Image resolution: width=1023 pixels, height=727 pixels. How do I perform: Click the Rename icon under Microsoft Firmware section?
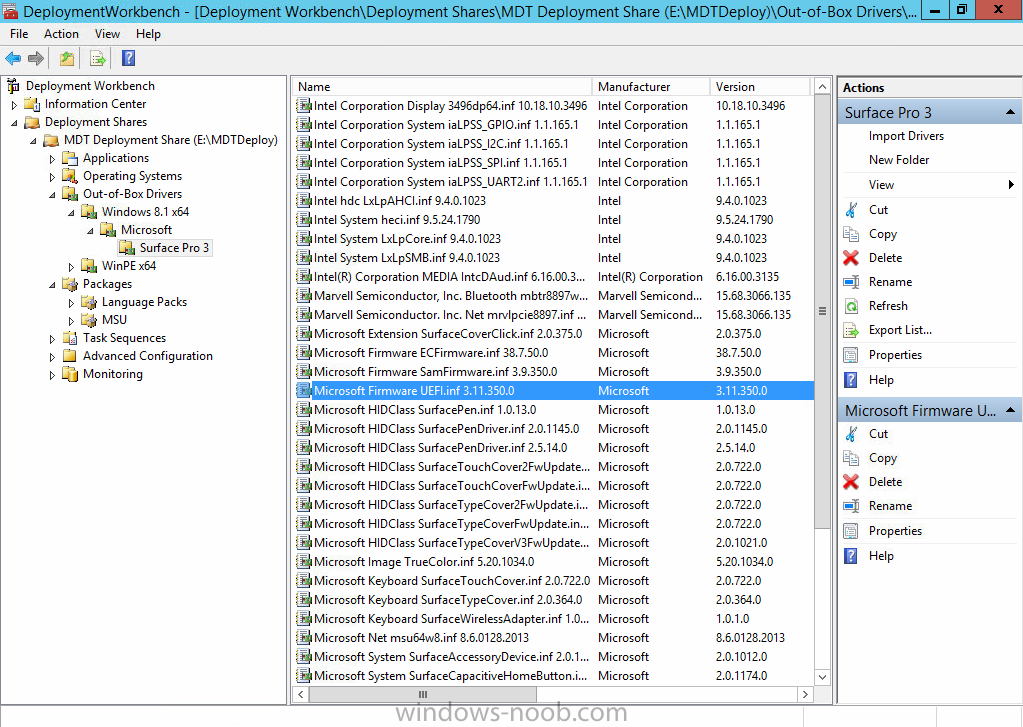pyautogui.click(x=851, y=506)
